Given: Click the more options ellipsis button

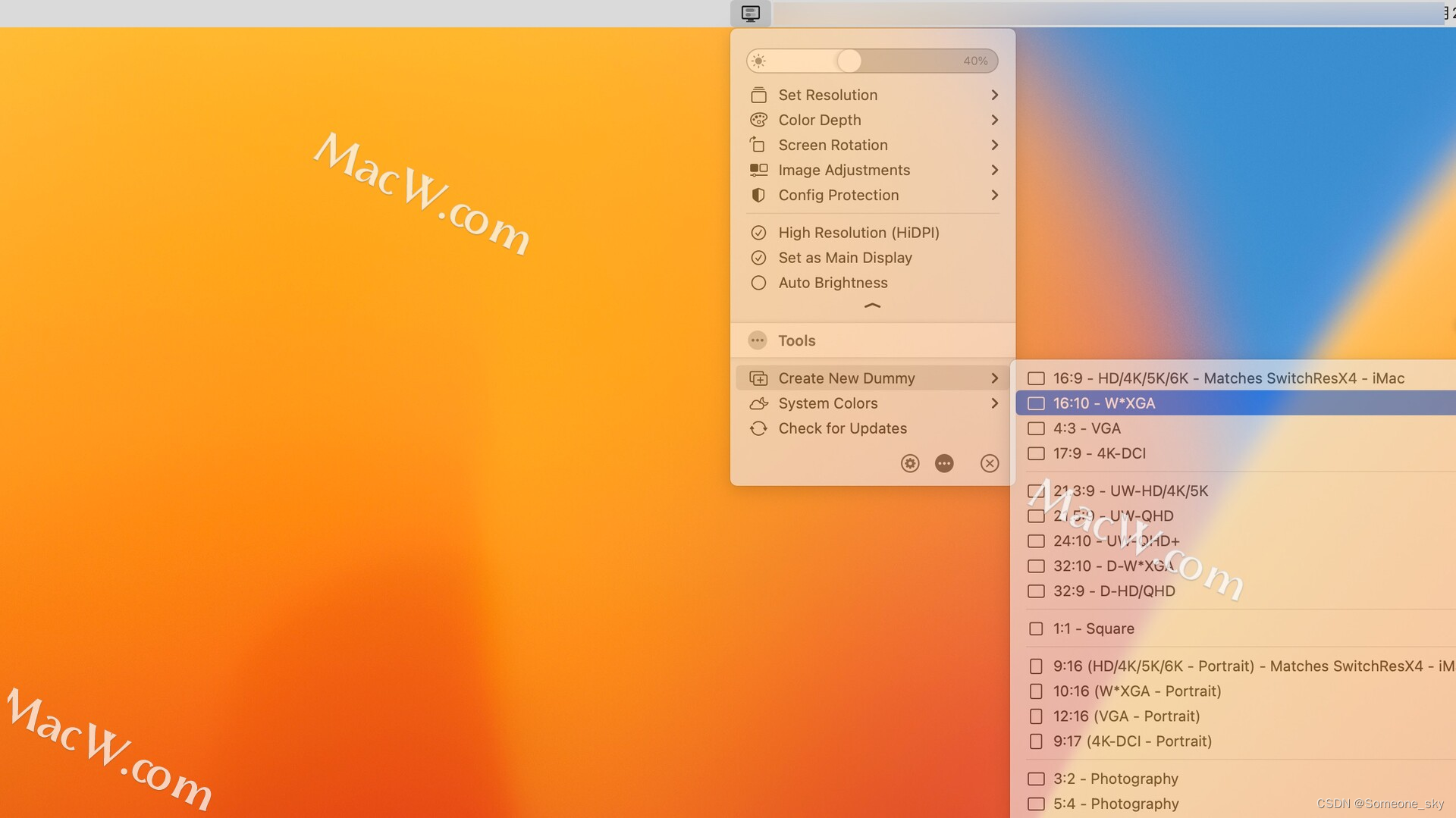Looking at the screenshot, I should [x=944, y=463].
